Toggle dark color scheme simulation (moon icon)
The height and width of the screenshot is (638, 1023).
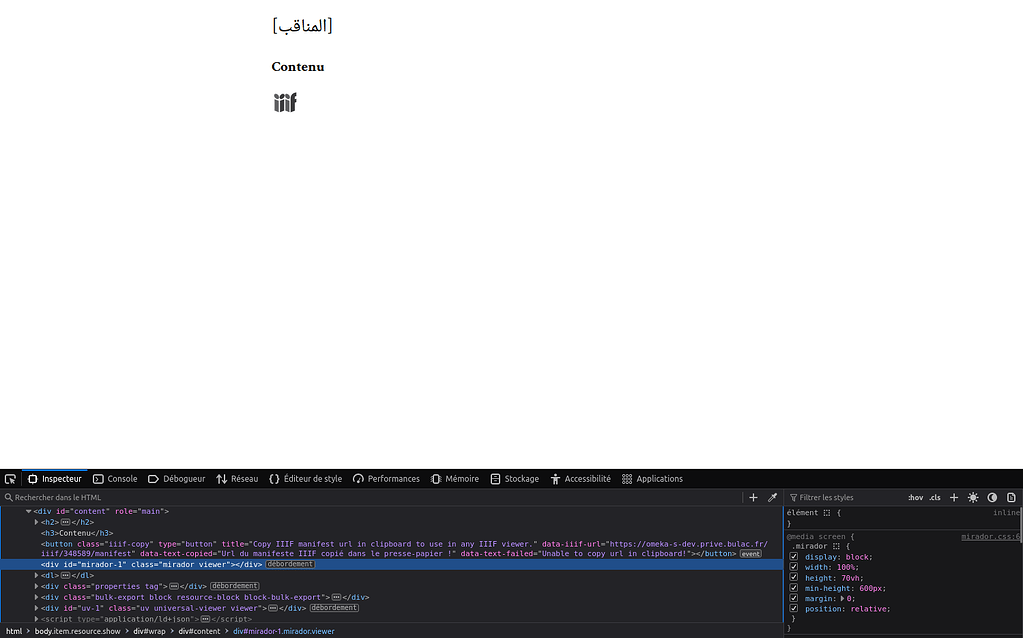992,497
